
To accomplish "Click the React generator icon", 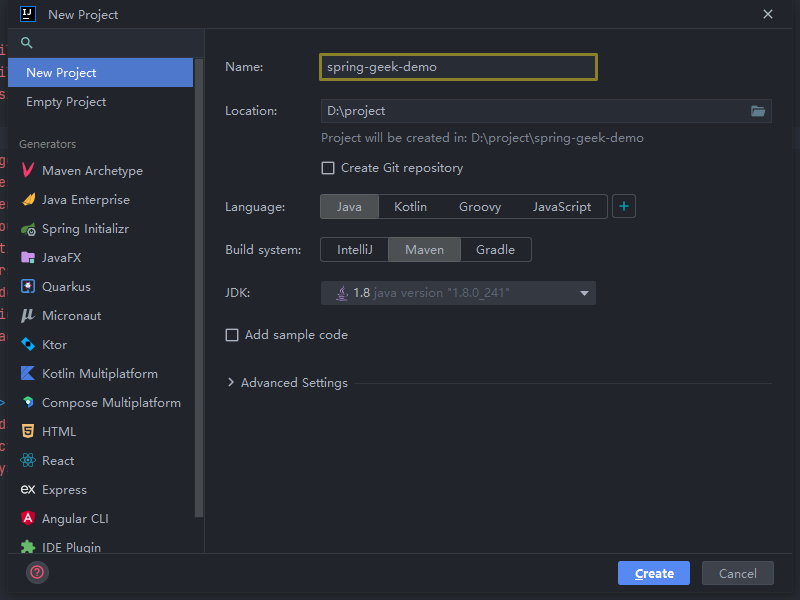I will click(x=28, y=461).
